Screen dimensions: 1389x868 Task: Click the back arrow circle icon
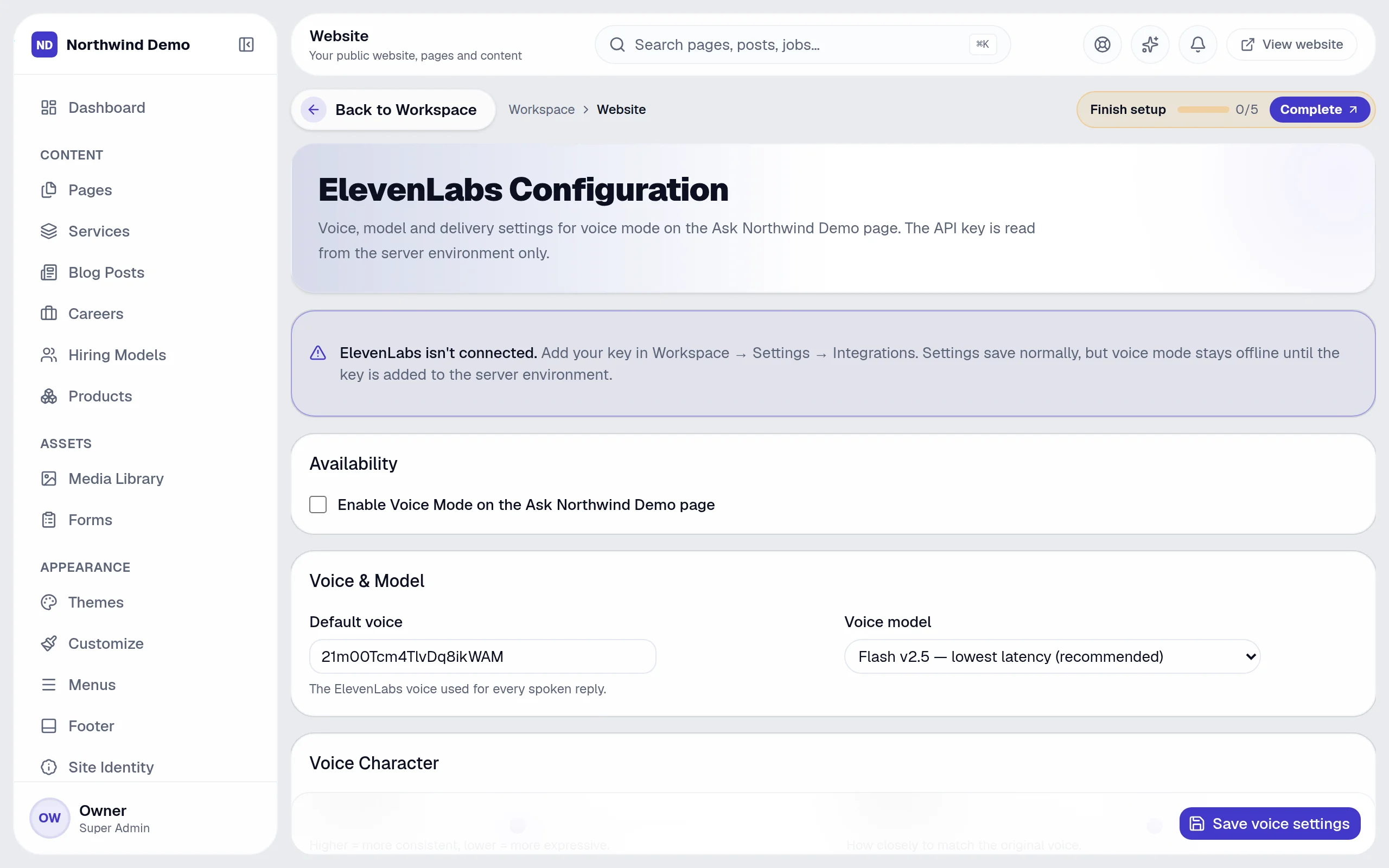314,110
